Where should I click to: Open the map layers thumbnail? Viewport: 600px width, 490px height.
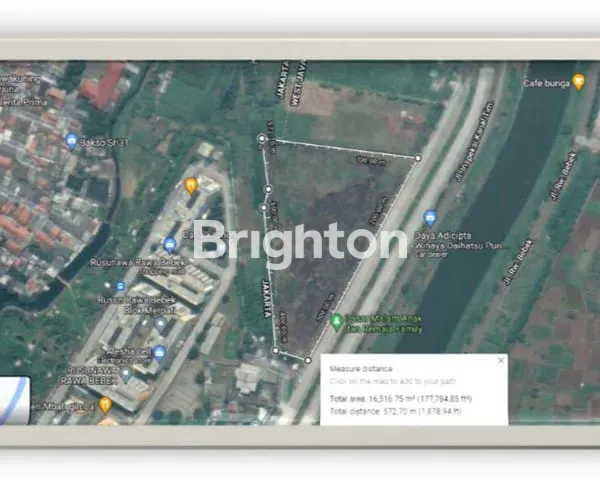[x=14, y=400]
